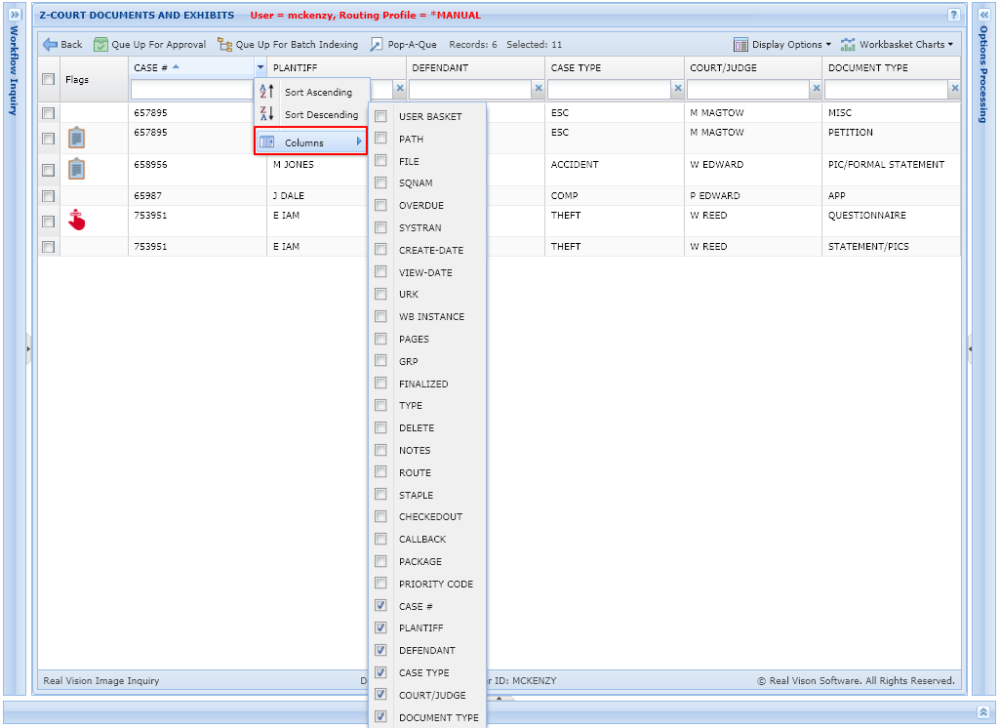The image size is (1000, 728).
Task: Select the NOTES column menu item
Action: (x=427, y=450)
